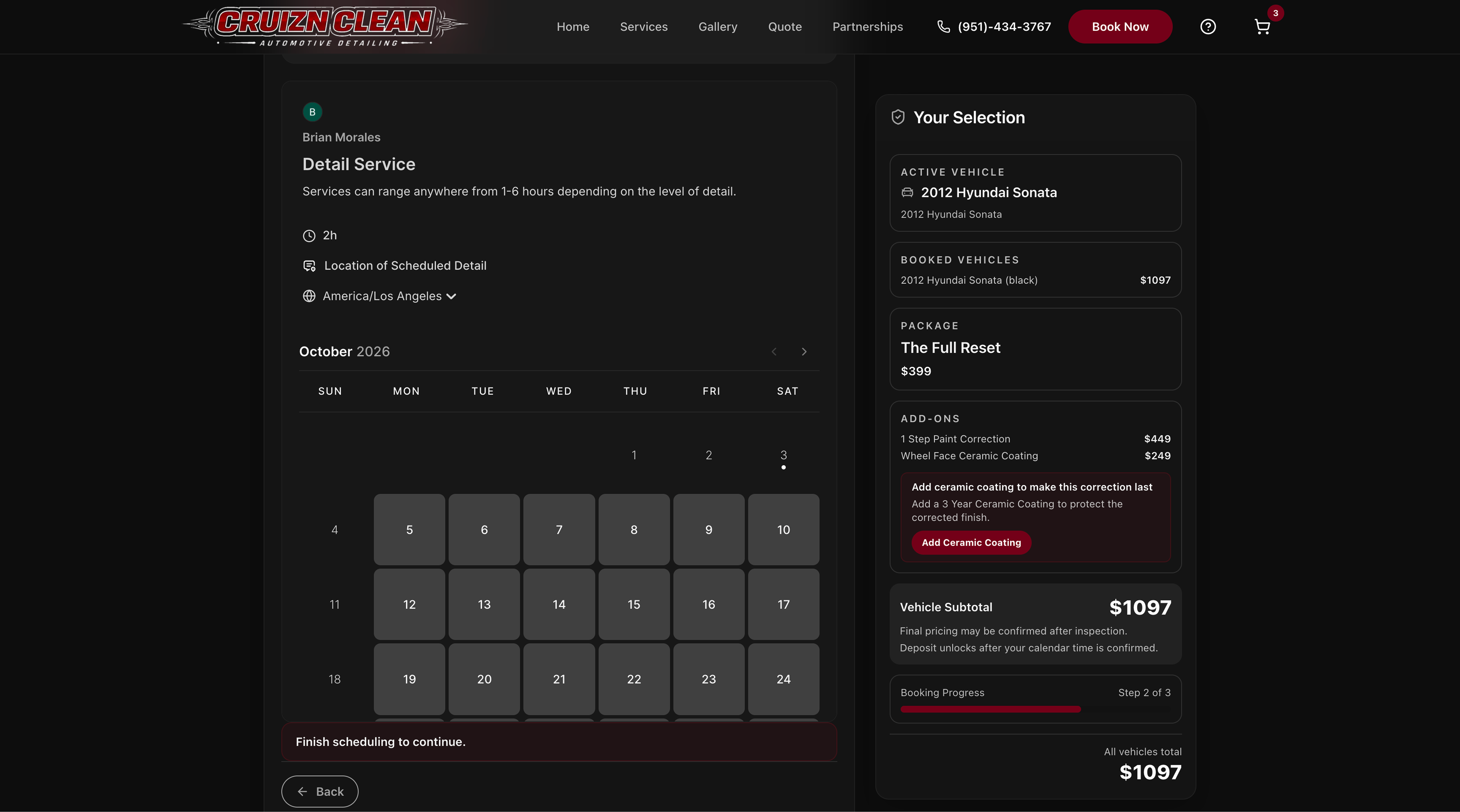1460x812 pixels.
Task: Click the October 3 date
Action: click(x=783, y=455)
